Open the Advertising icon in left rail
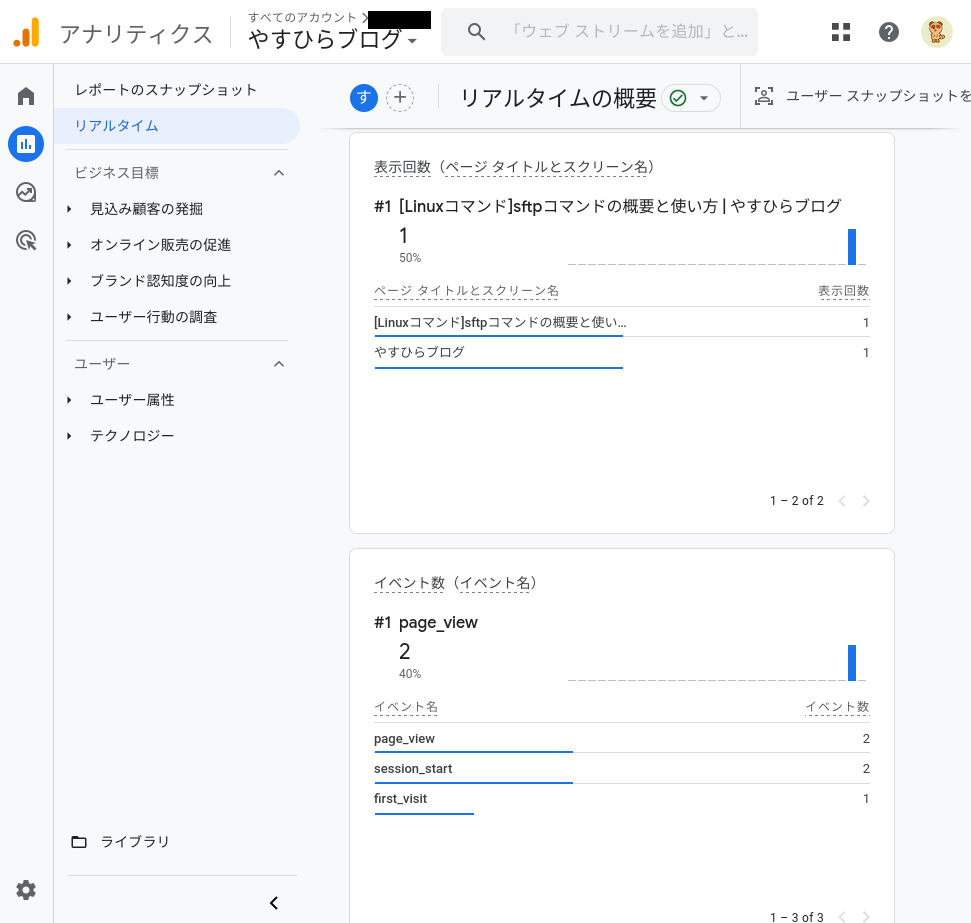This screenshot has width=971, height=923. (26, 240)
